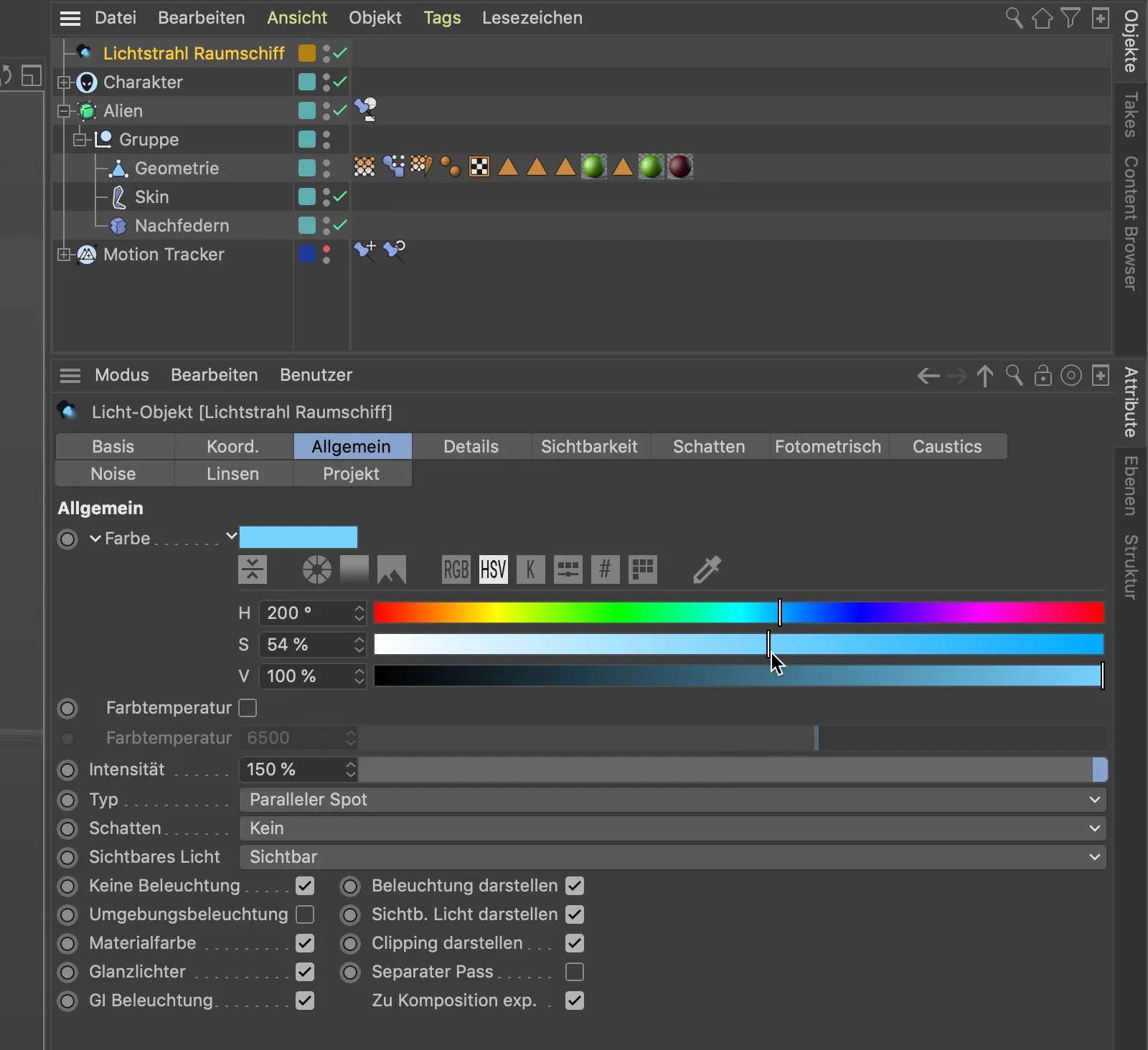Collapse the Alien hierarchy

click(64, 110)
